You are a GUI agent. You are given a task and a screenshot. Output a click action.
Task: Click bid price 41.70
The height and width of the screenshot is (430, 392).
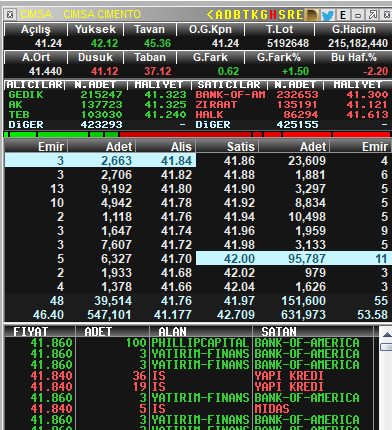point(176,259)
